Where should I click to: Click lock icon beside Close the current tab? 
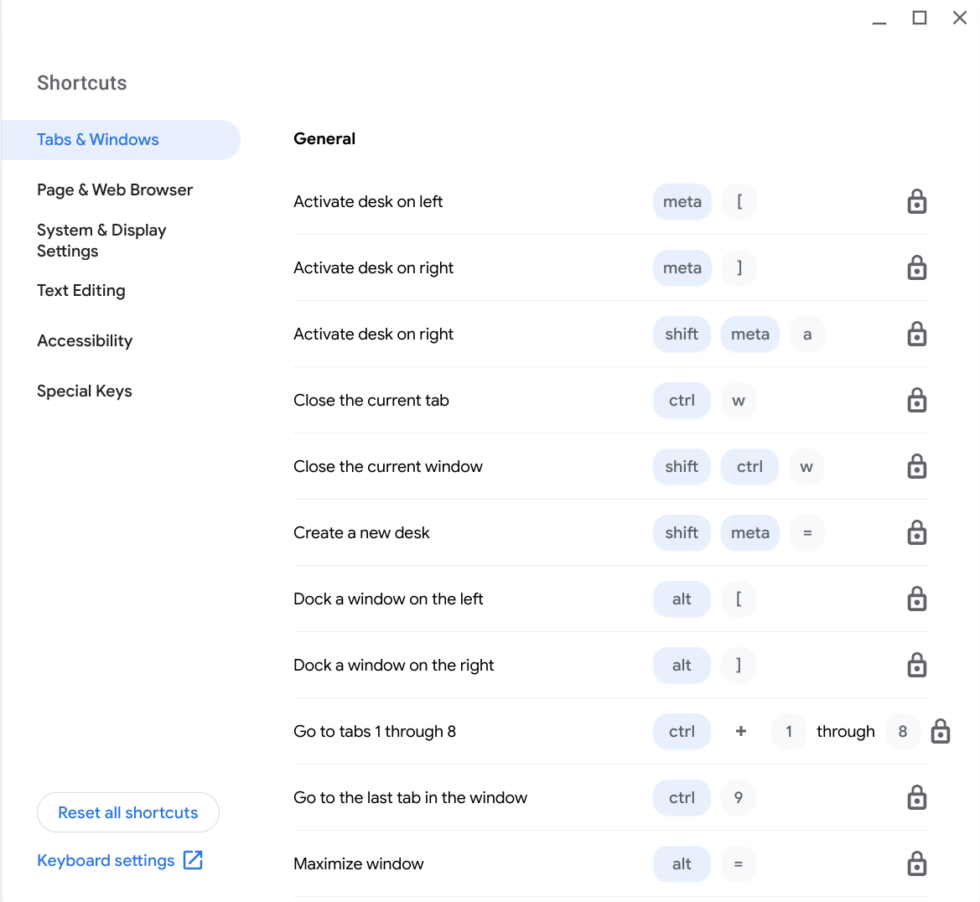point(916,400)
